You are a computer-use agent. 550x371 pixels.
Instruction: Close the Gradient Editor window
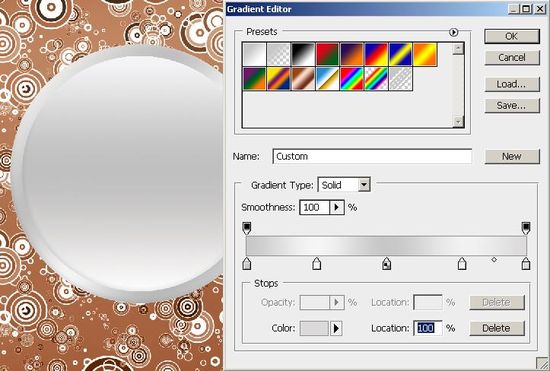coord(539,9)
